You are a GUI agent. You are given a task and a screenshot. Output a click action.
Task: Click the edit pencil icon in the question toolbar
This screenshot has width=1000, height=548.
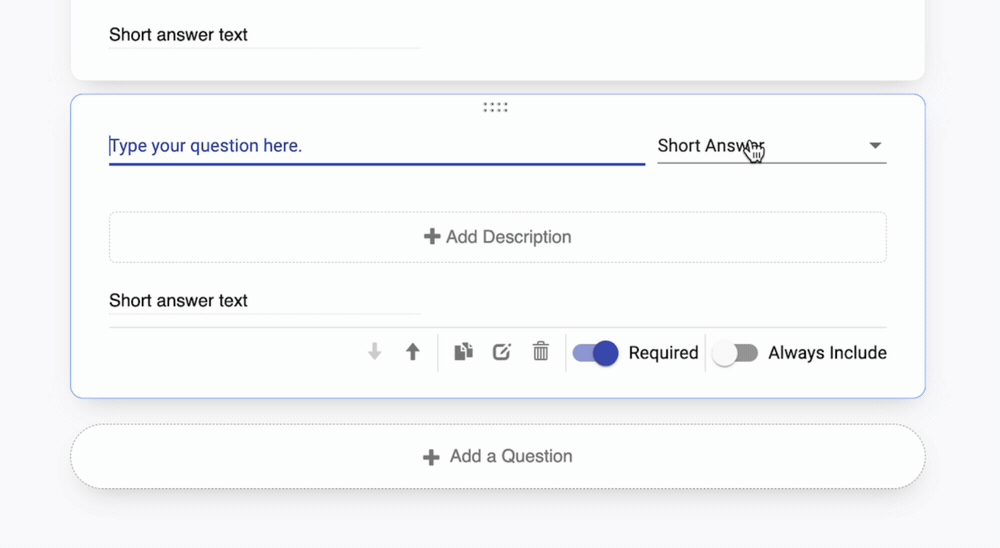(x=502, y=352)
